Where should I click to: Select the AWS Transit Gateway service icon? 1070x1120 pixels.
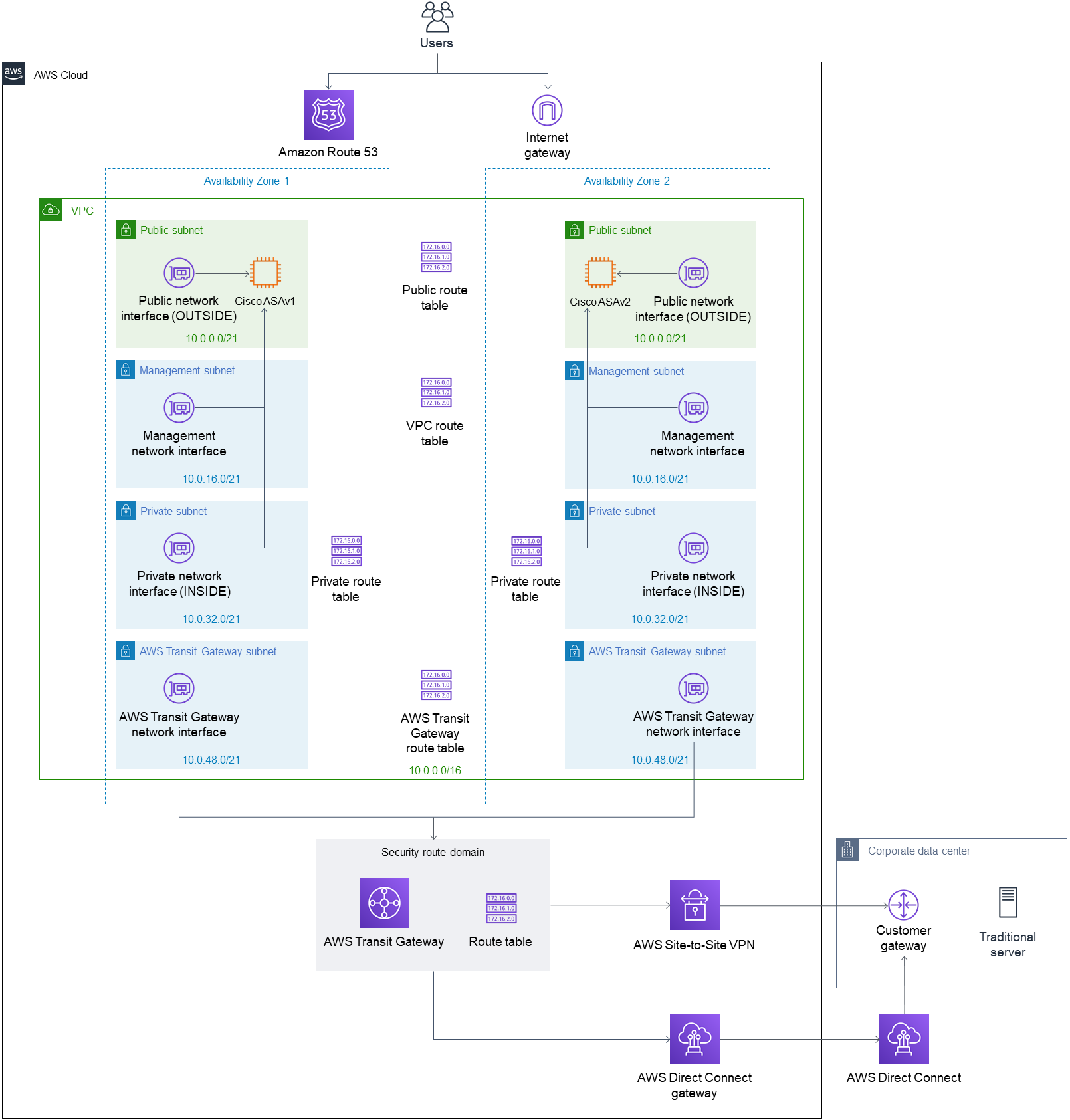[x=384, y=903]
